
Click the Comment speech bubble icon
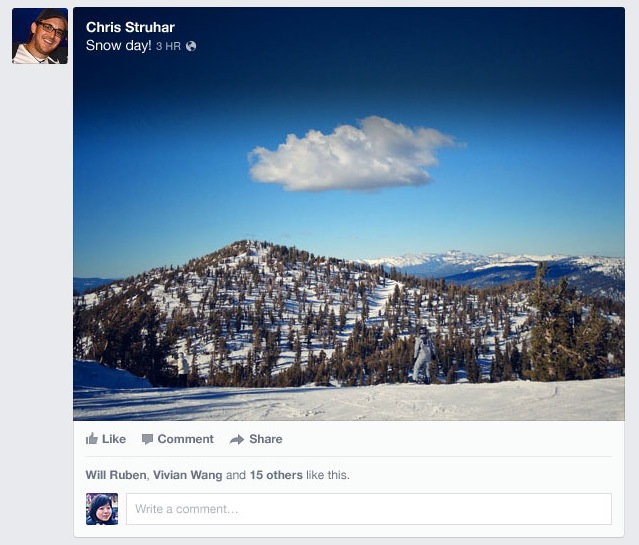pyautogui.click(x=147, y=439)
